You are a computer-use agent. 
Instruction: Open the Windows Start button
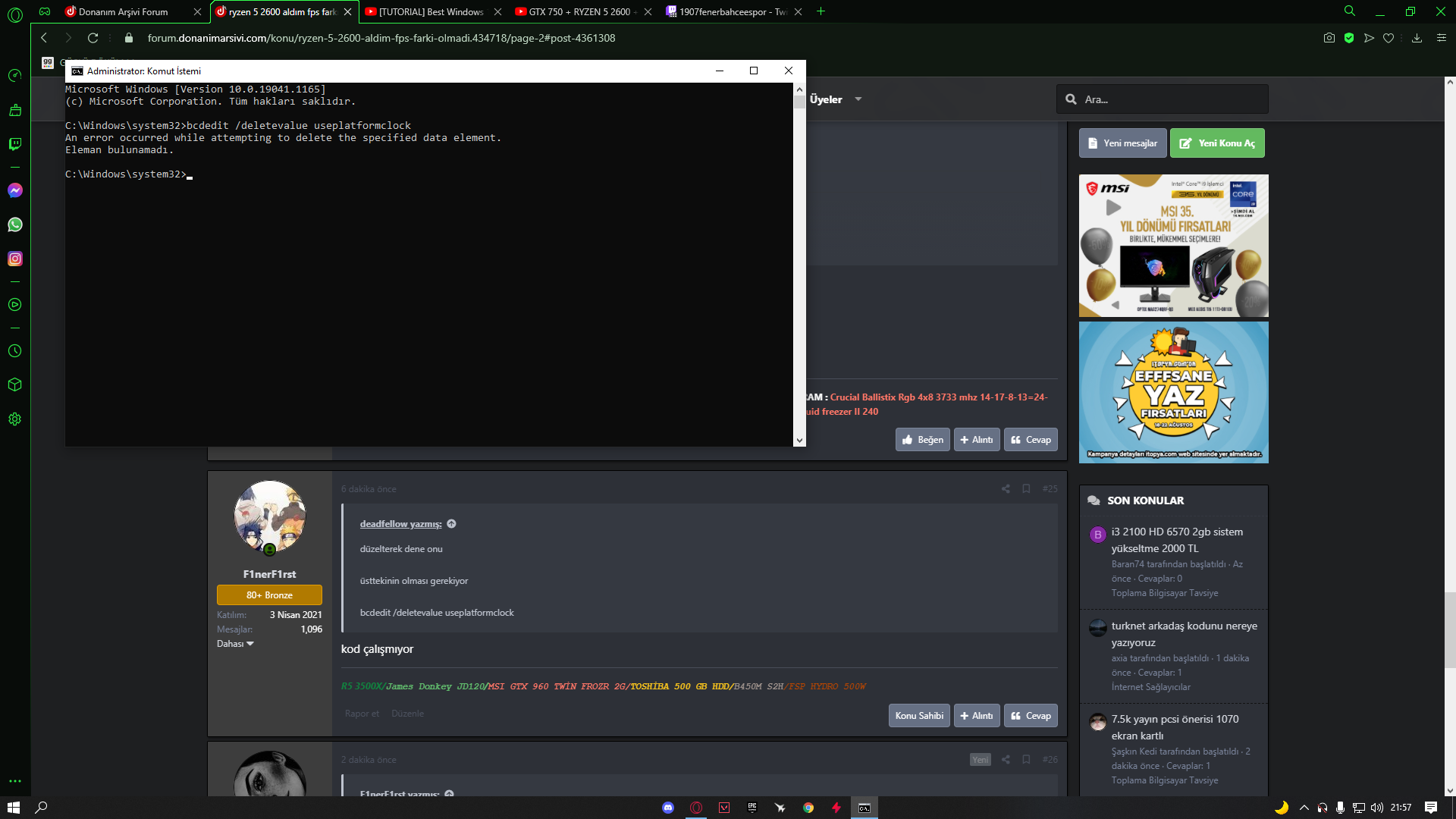(x=13, y=808)
